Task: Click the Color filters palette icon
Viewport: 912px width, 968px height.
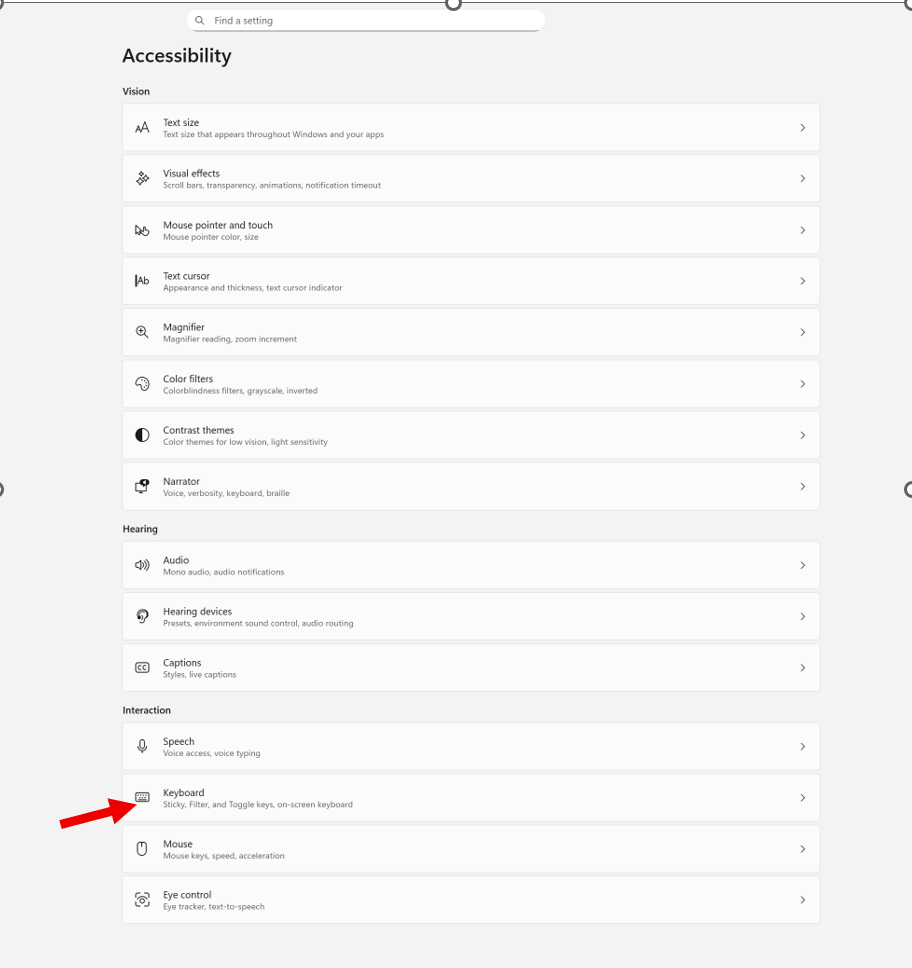Action: coord(142,384)
